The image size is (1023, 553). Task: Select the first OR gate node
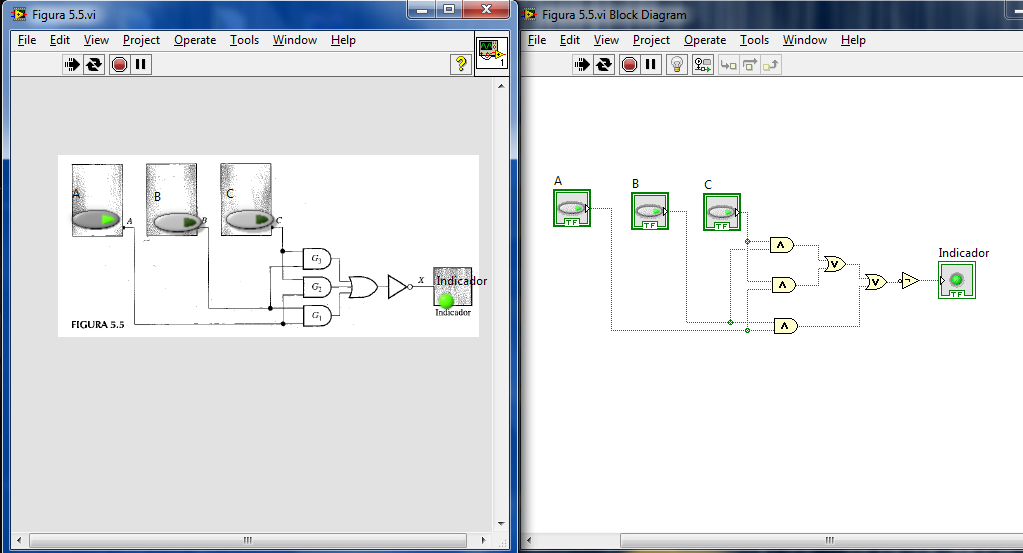(x=834, y=264)
